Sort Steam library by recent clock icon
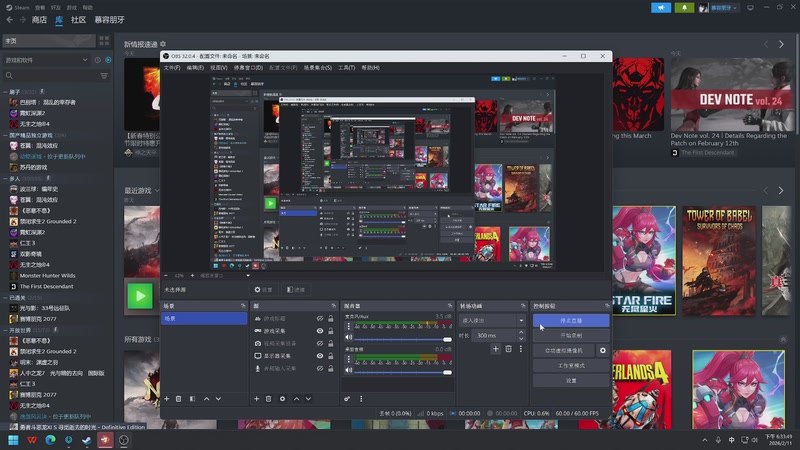This screenshot has width=800, height=450. (x=97, y=60)
